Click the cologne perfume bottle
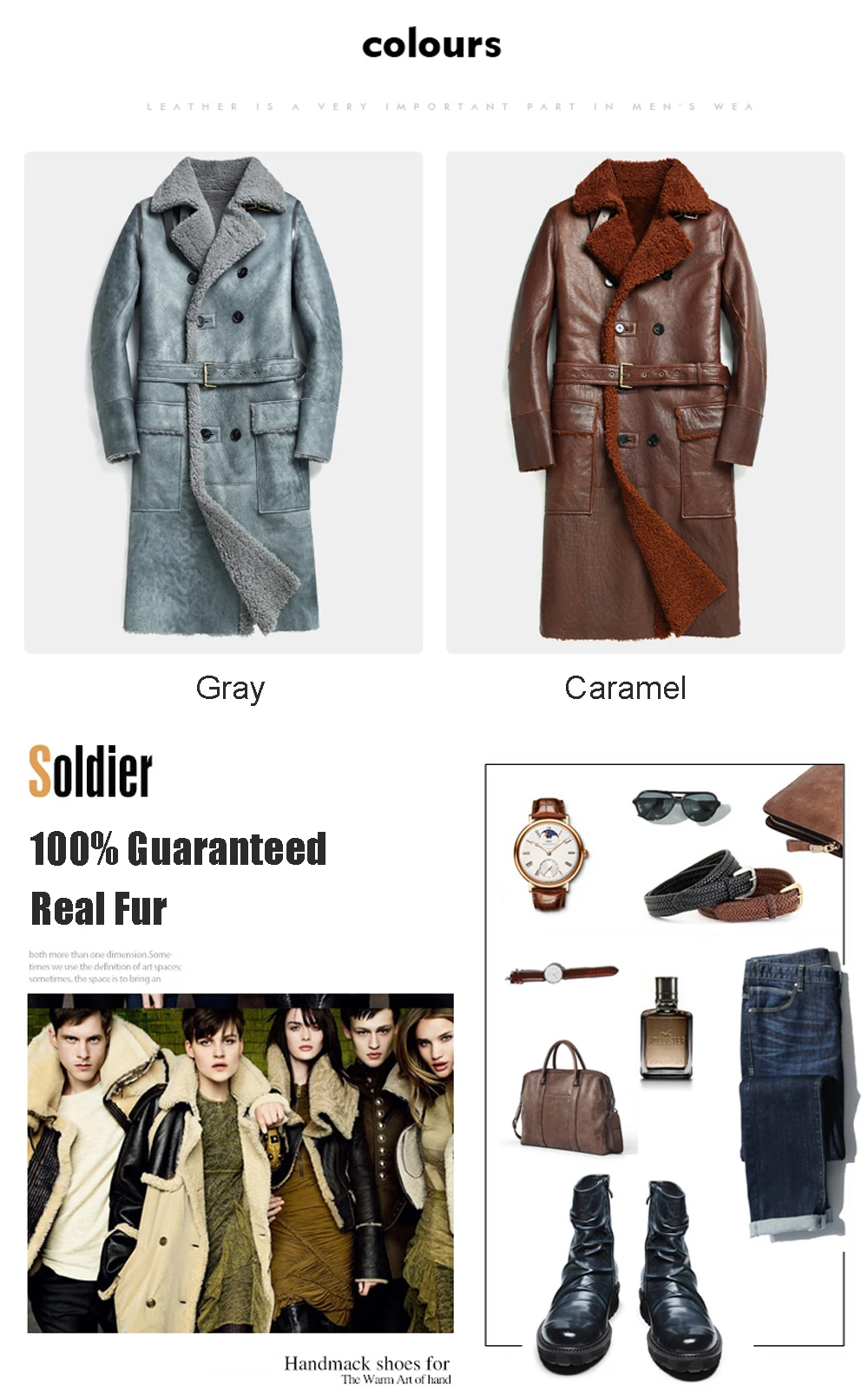 click(666, 1027)
